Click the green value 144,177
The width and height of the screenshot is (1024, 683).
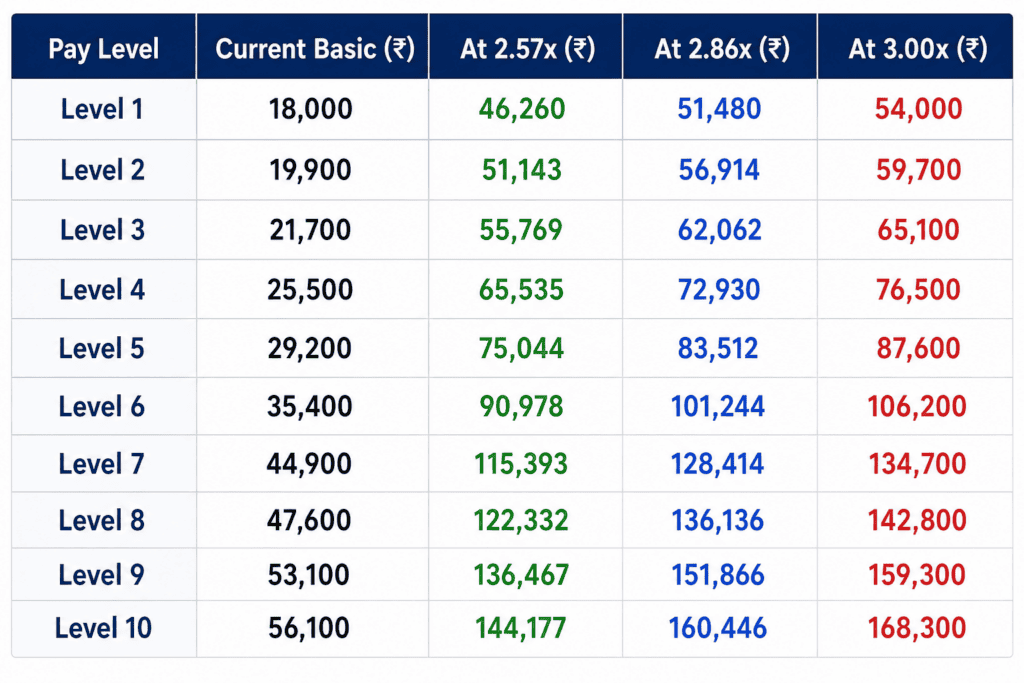[521, 628]
